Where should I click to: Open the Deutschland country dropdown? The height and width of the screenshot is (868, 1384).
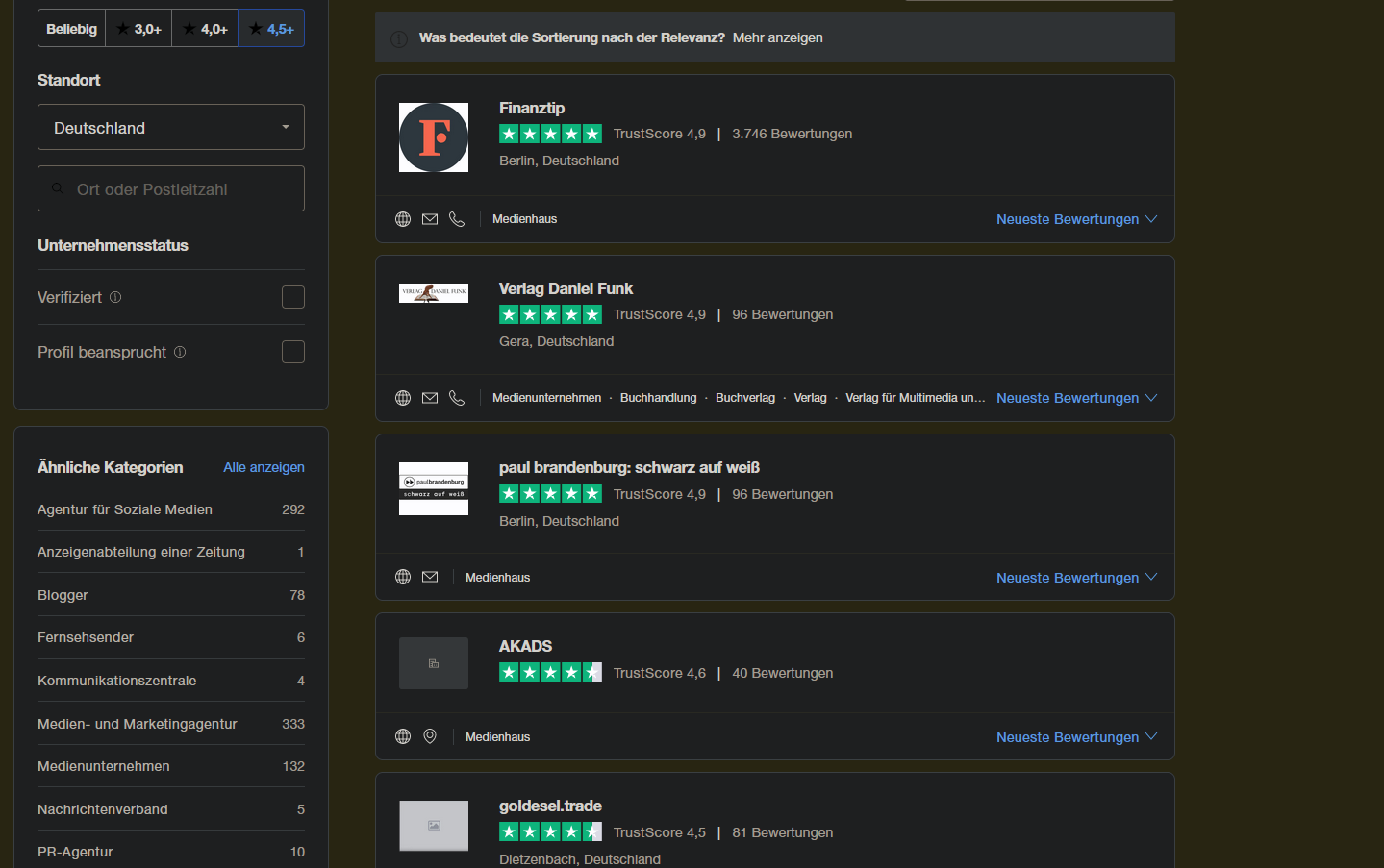pos(171,127)
